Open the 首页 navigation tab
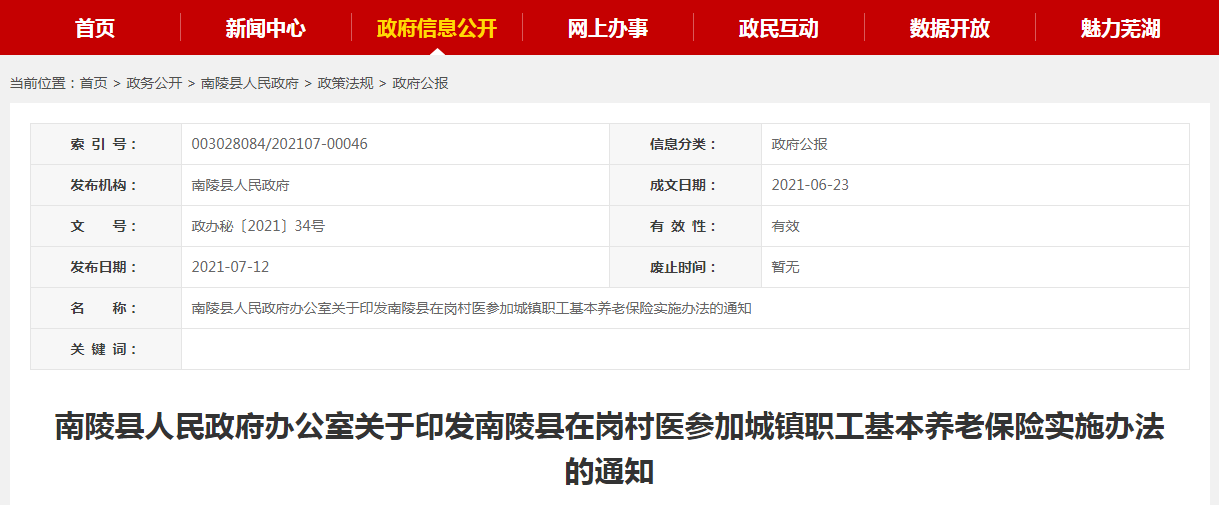Image resolution: width=1219 pixels, height=505 pixels. [x=95, y=28]
